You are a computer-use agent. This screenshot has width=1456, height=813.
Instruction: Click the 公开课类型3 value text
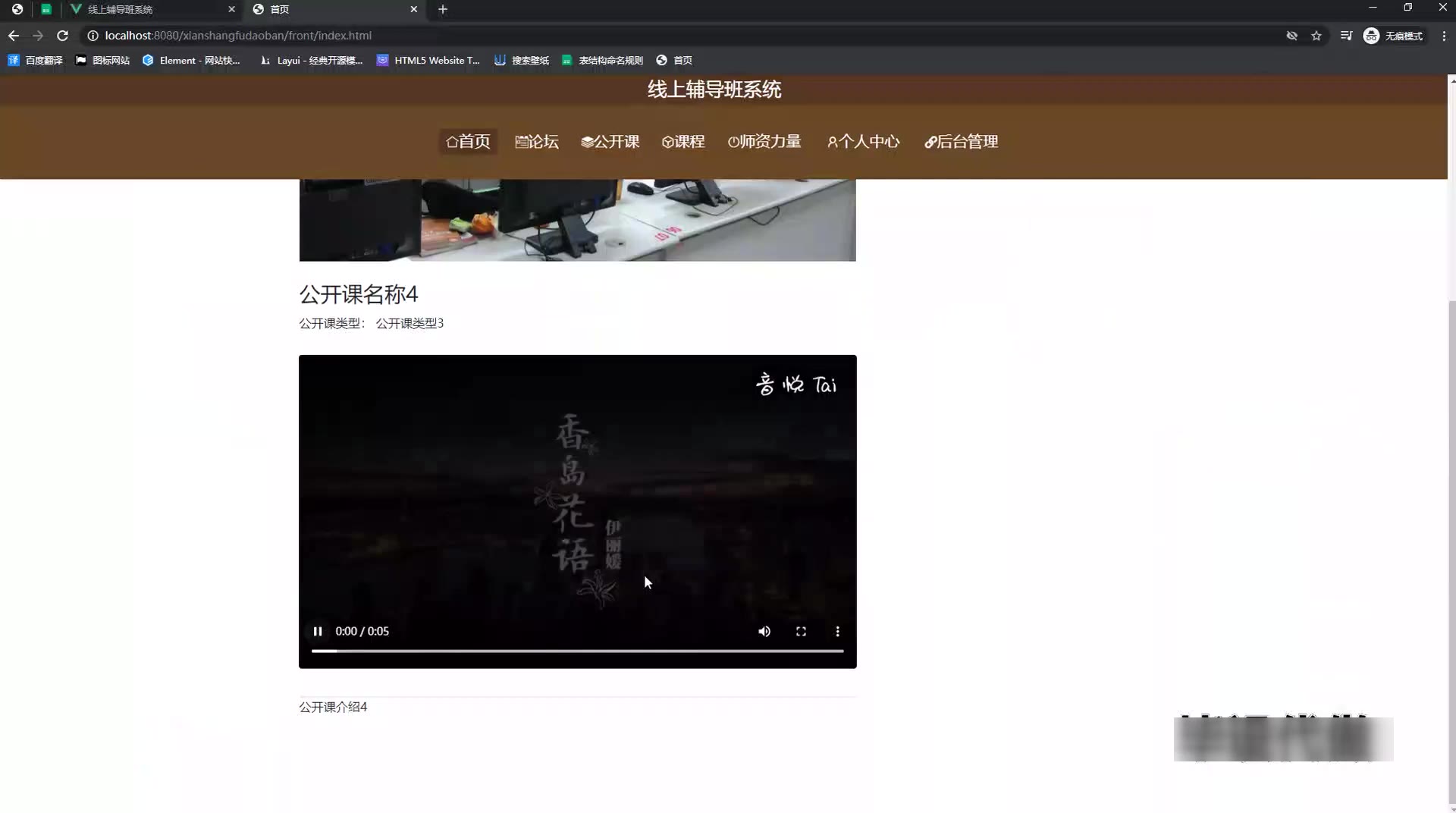(409, 324)
